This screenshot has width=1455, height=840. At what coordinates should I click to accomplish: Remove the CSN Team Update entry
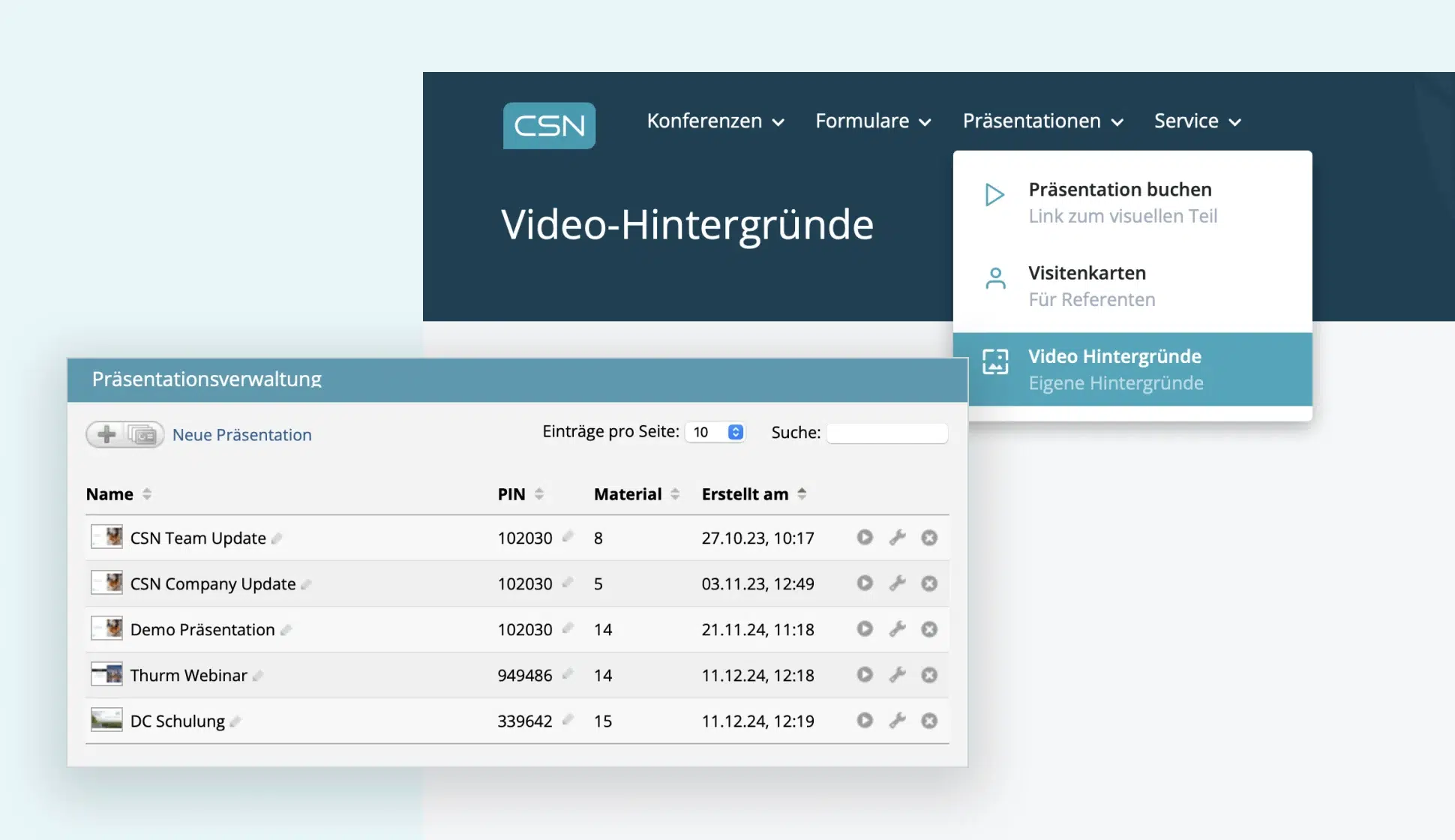[930, 538]
